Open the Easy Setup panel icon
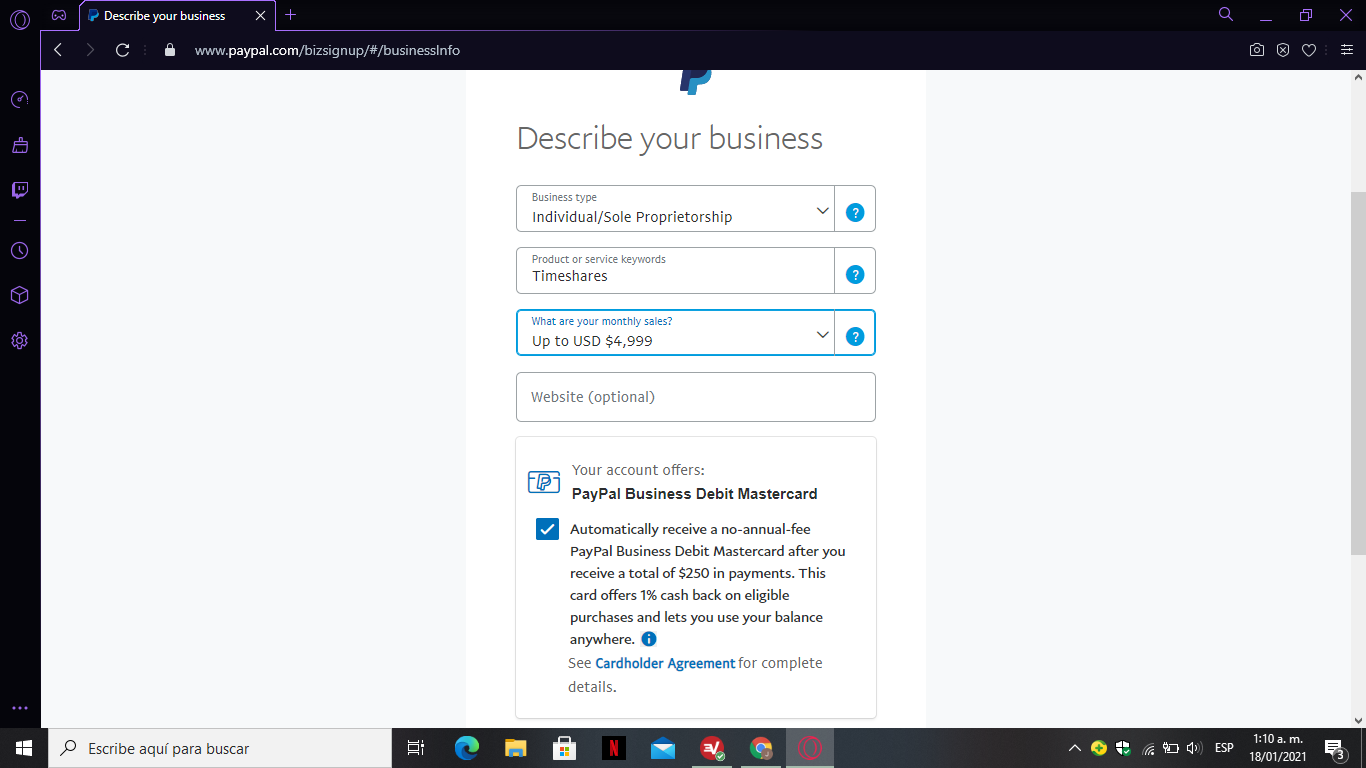The image size is (1366, 768). [1346, 50]
